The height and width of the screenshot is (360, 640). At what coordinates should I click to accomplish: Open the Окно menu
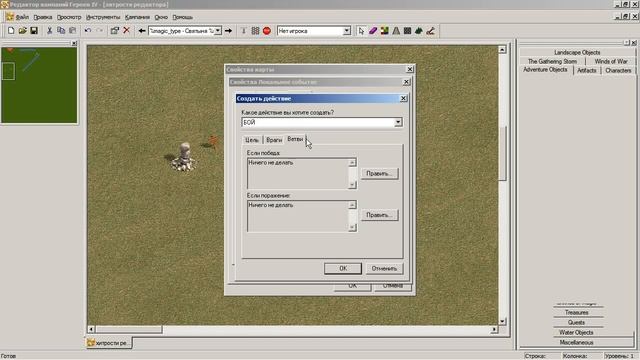(161, 17)
